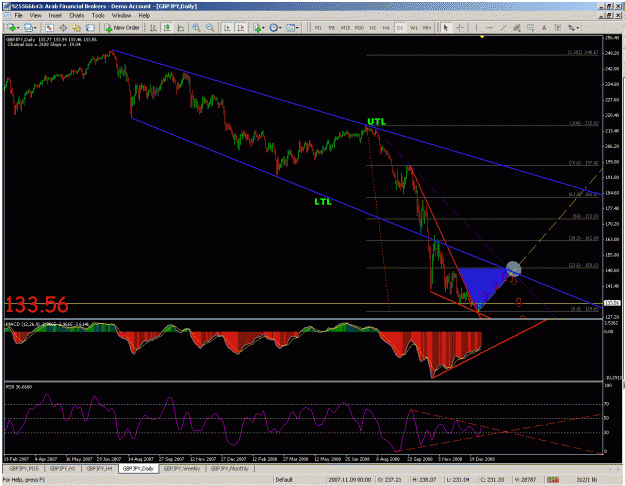Open the File menu
Image resolution: width=625 pixels, height=486 pixels.
(x=18, y=16)
